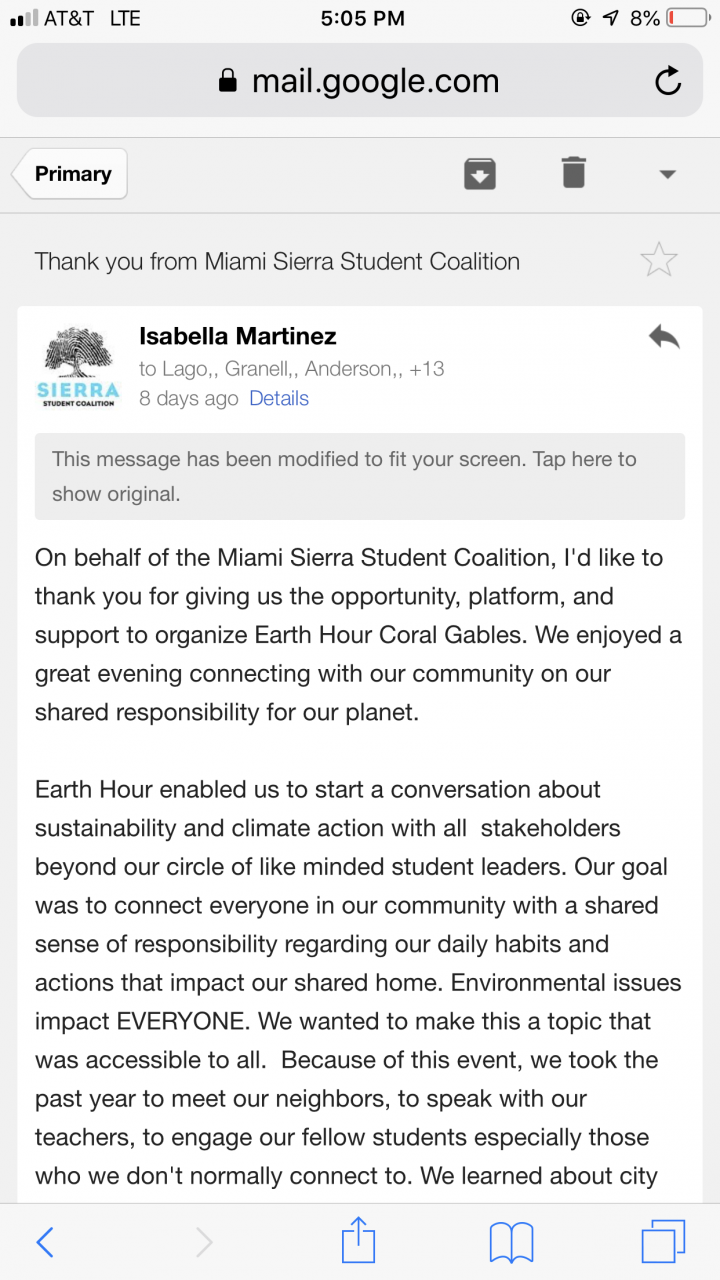
Task: Star the Thank you email
Action: point(658,261)
